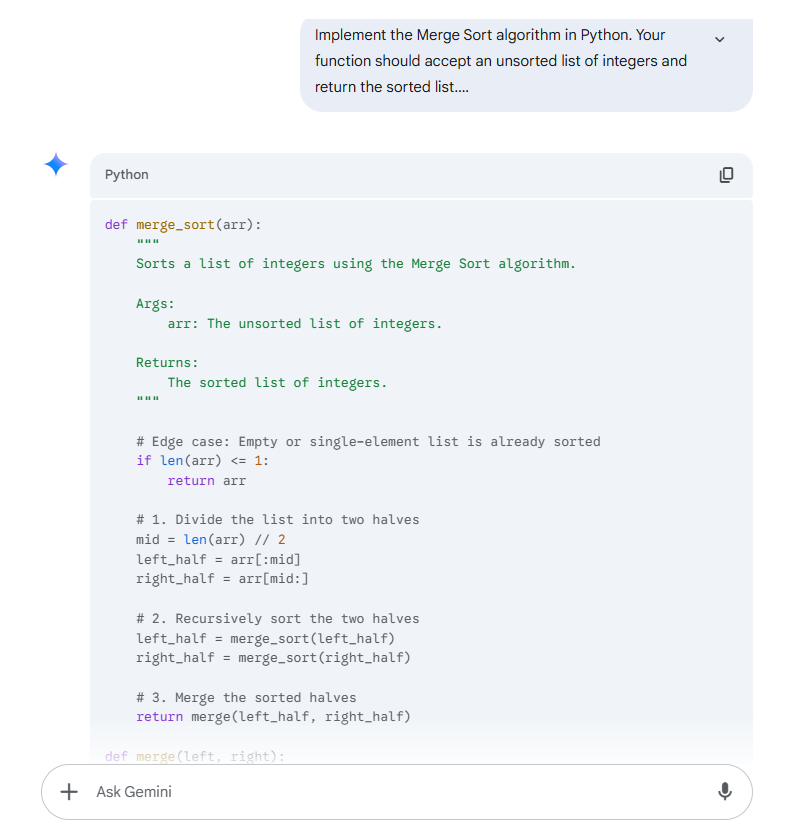Click the 'Args:' docstring line

pyautogui.click(x=155, y=303)
